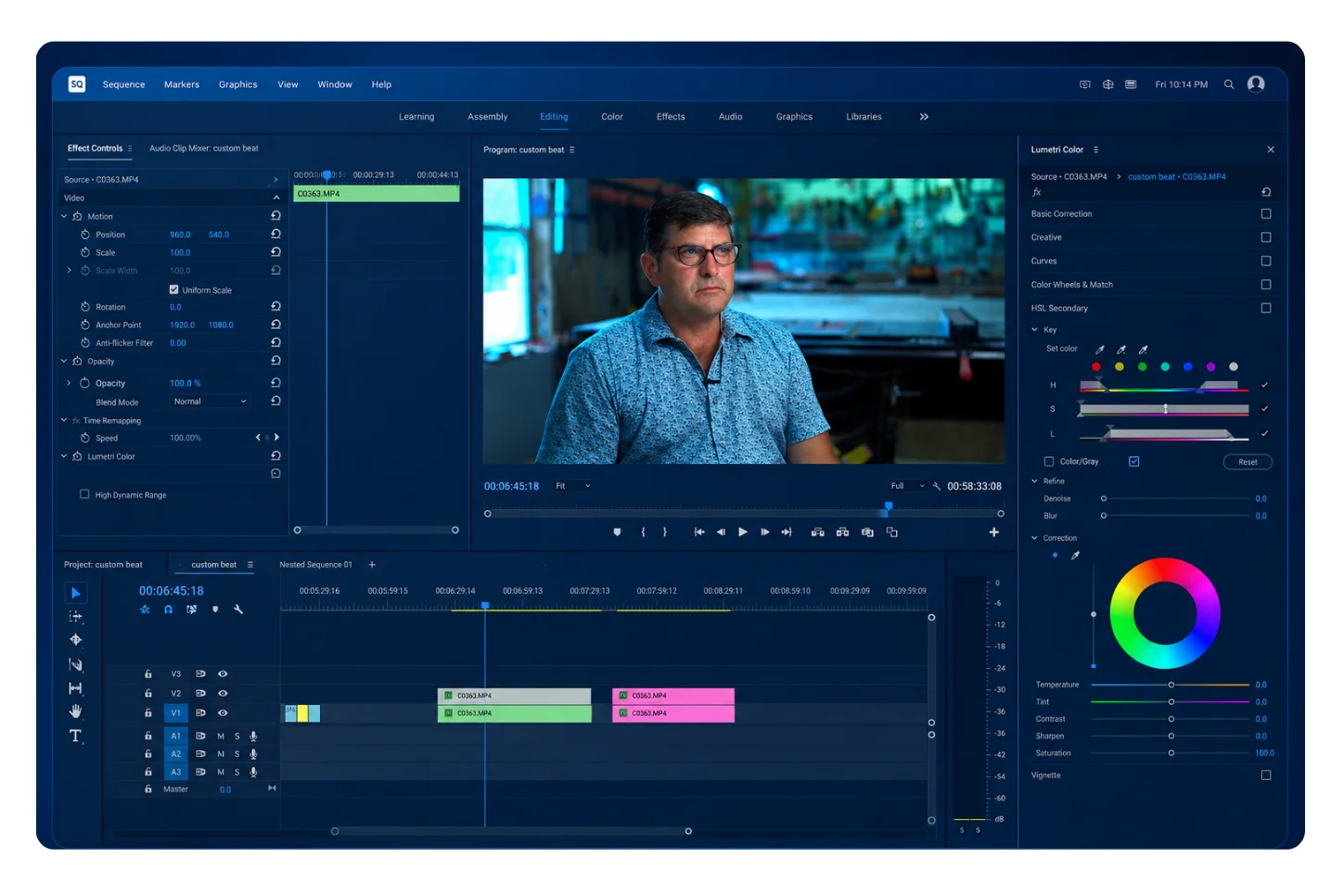The height and width of the screenshot is (896, 1344).
Task: Solo audio track A2
Action: [237, 754]
